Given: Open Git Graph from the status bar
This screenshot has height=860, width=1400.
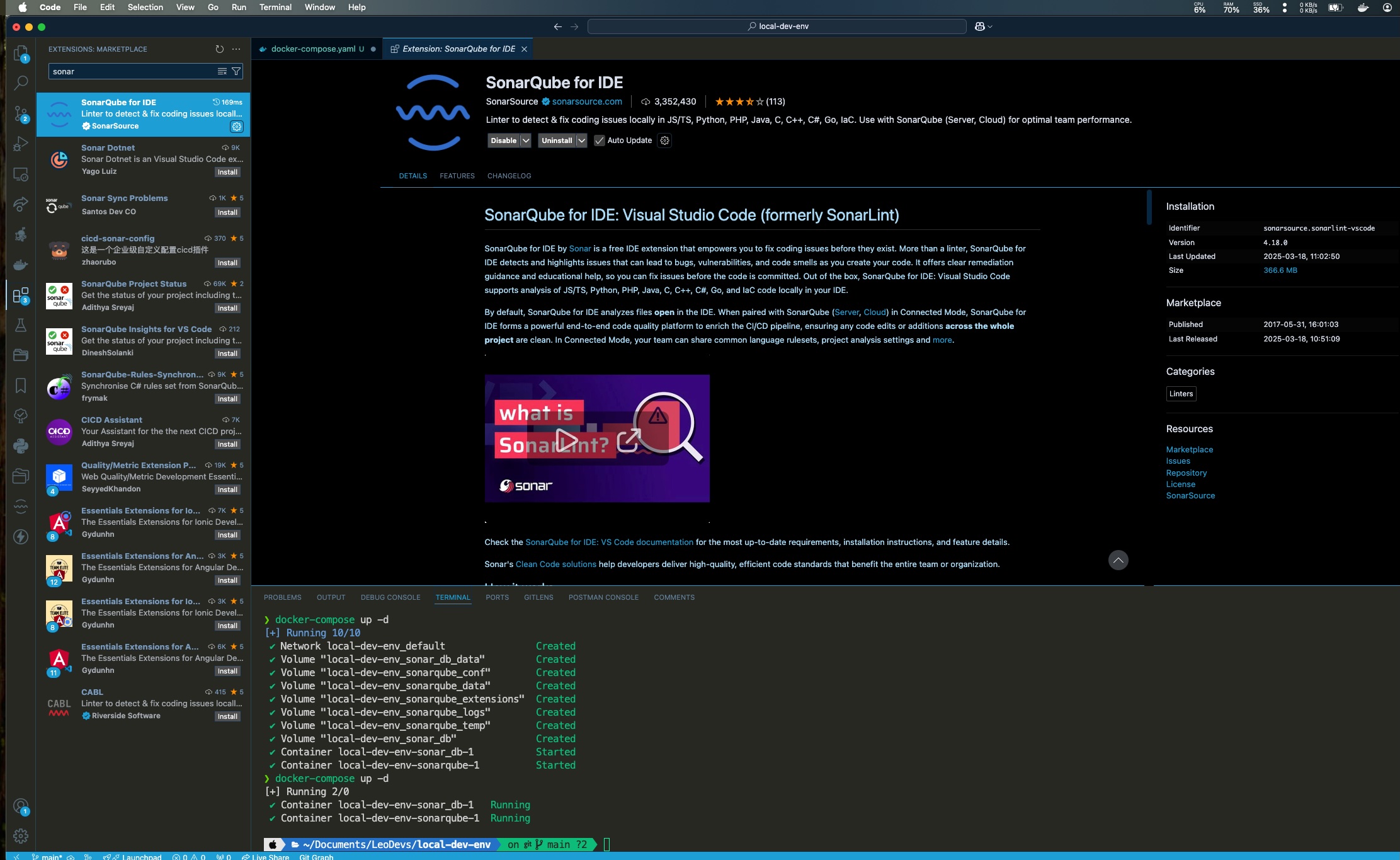Looking at the screenshot, I should [x=316, y=857].
